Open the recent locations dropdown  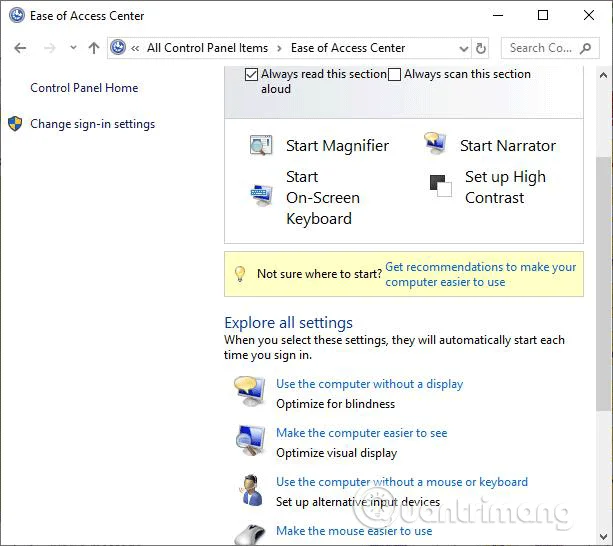73,48
